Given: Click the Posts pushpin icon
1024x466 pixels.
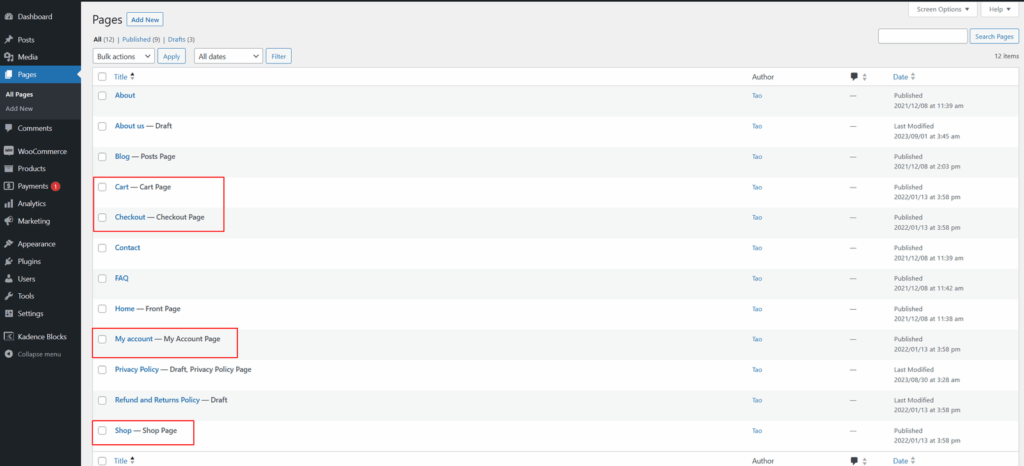Looking at the screenshot, I should 9,40.
